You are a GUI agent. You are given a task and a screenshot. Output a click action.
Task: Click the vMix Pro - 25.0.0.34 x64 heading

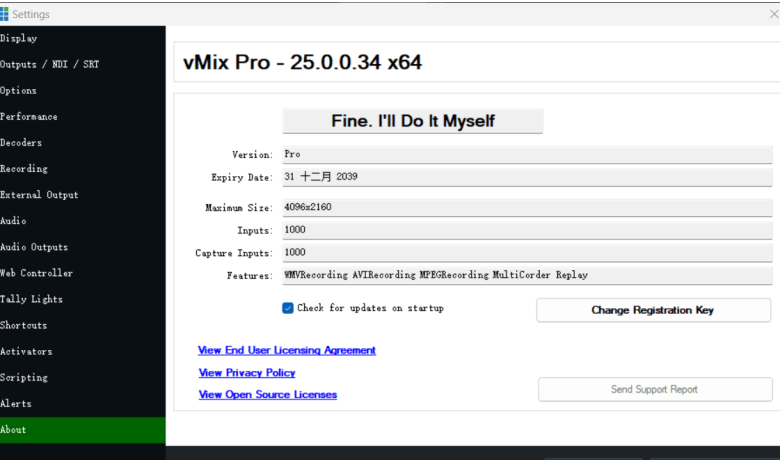(302, 63)
